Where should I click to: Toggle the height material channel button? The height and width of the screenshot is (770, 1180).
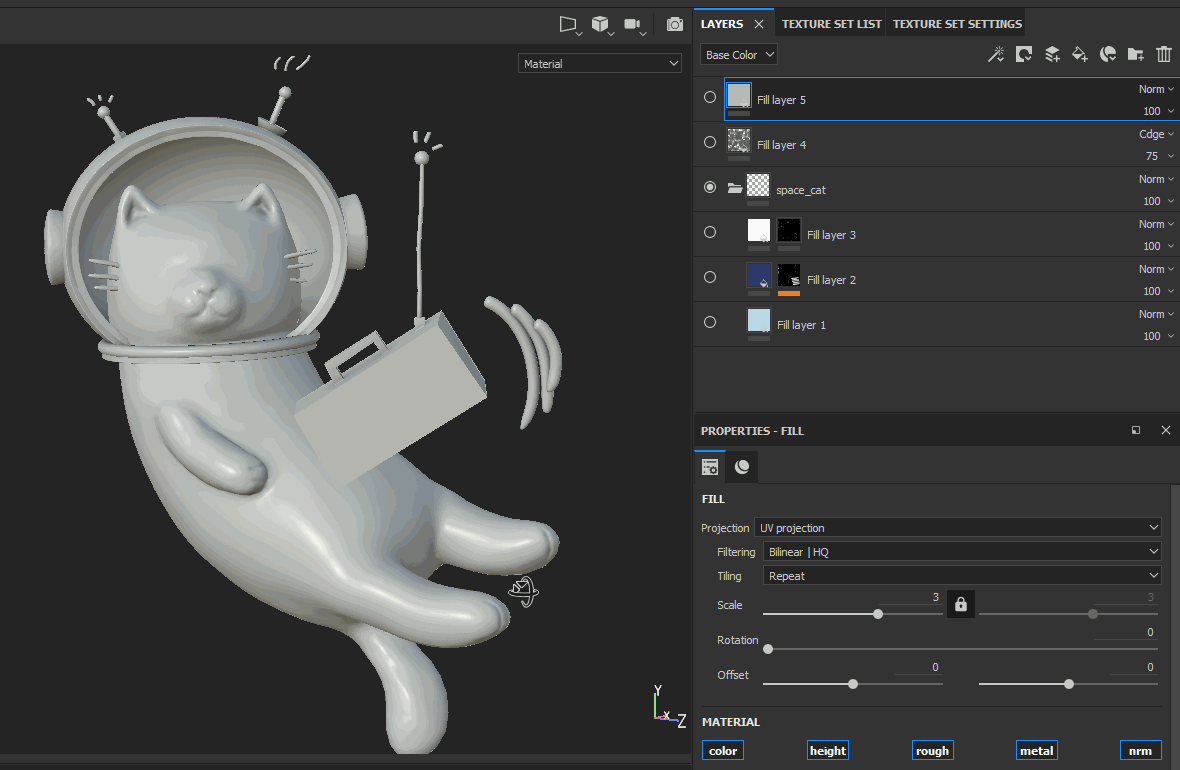[x=828, y=751]
